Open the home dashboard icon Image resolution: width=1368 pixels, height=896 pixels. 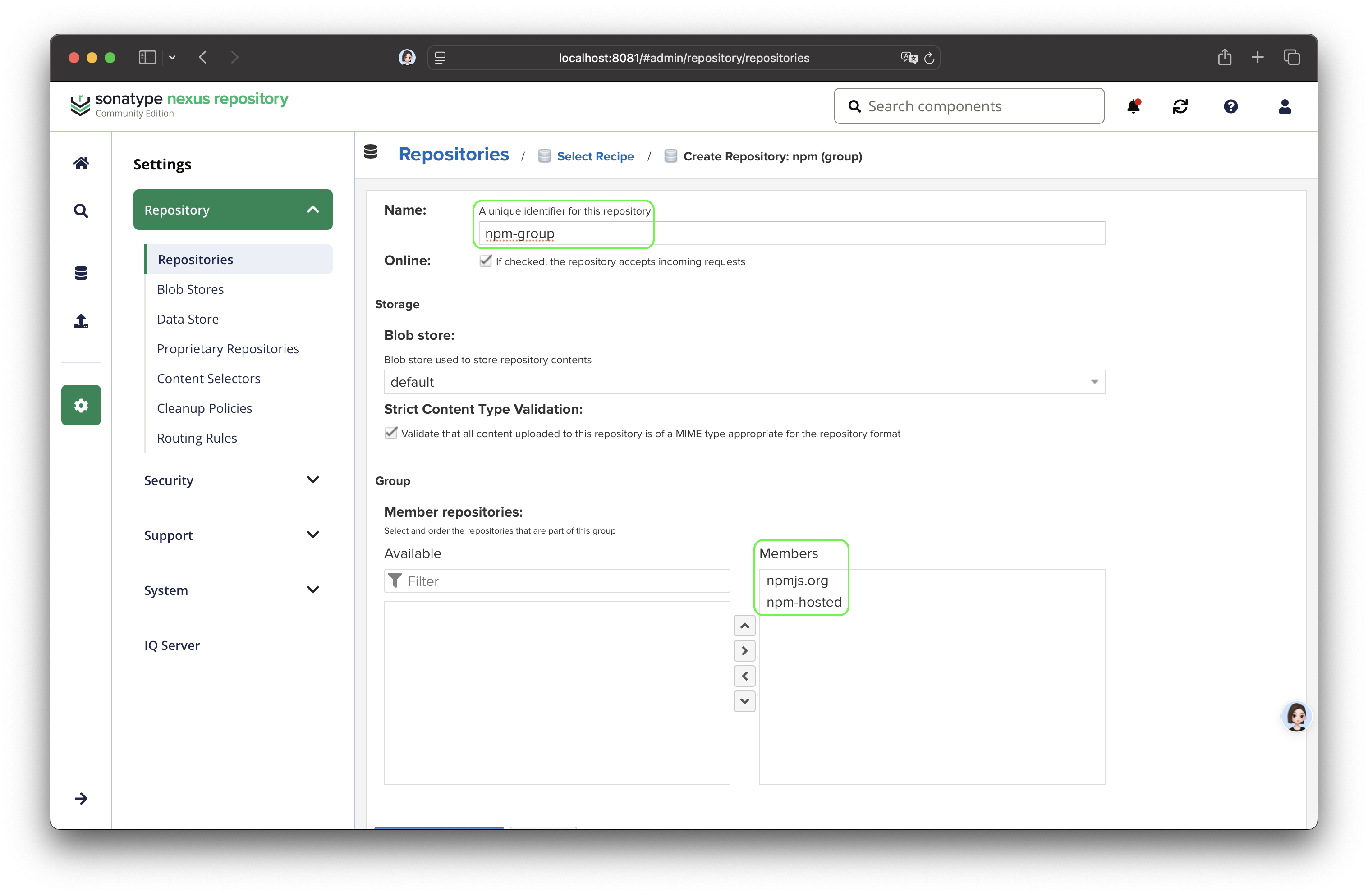click(x=81, y=163)
